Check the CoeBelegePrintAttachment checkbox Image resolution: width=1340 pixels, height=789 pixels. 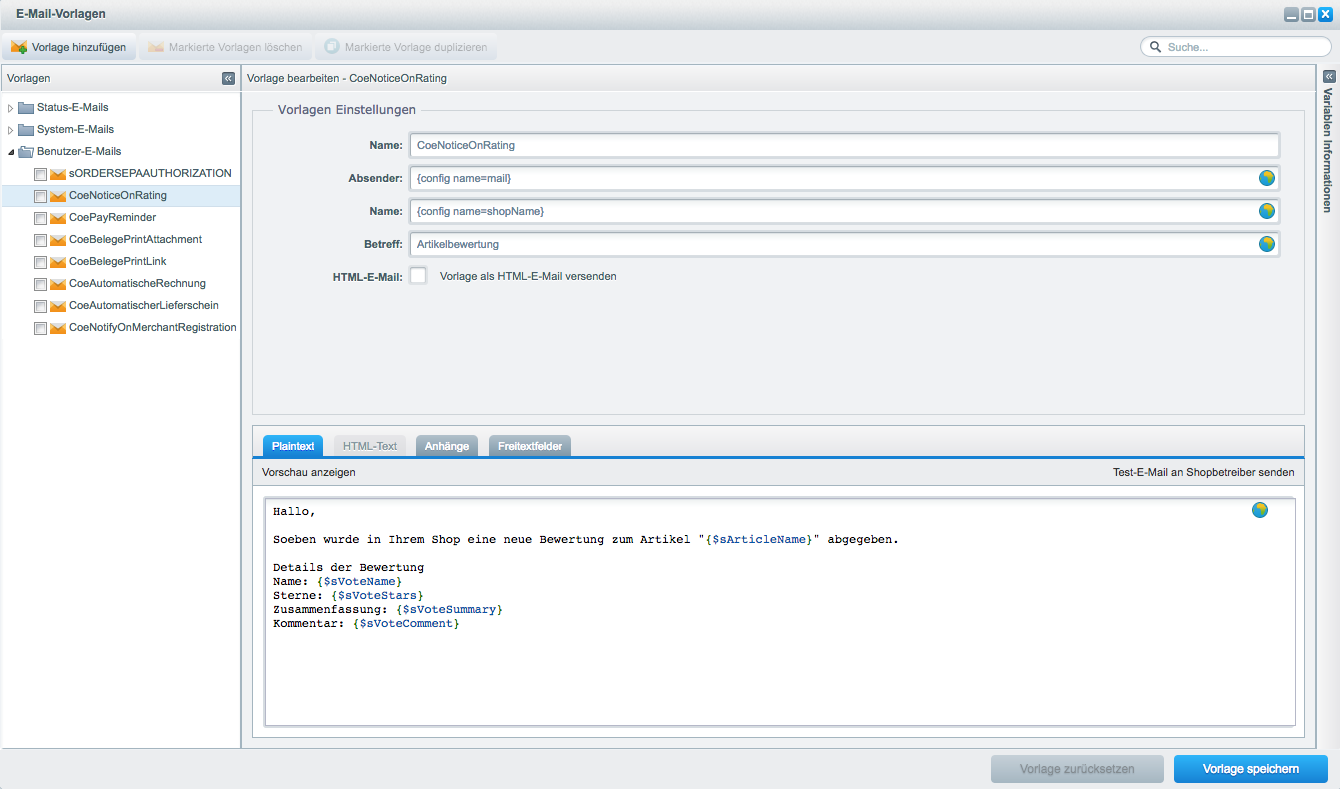click(40, 241)
